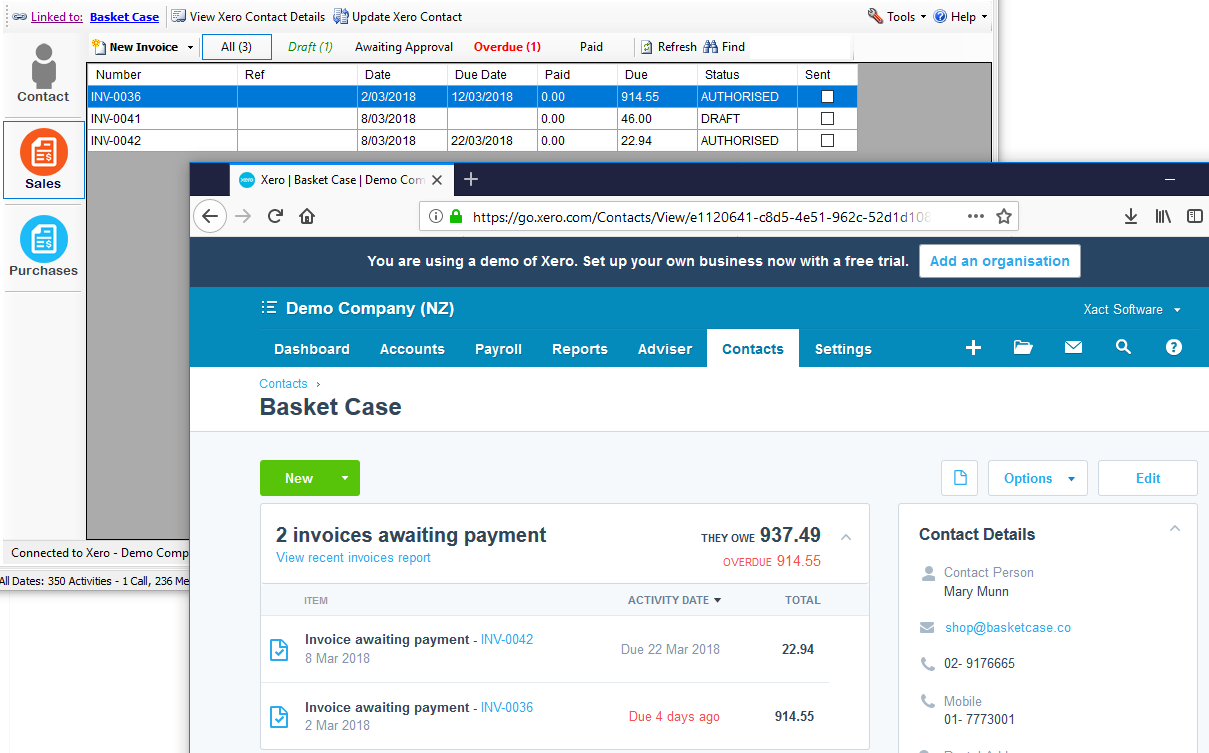Click View Xero Contact Details
1209x753 pixels.
click(248, 17)
